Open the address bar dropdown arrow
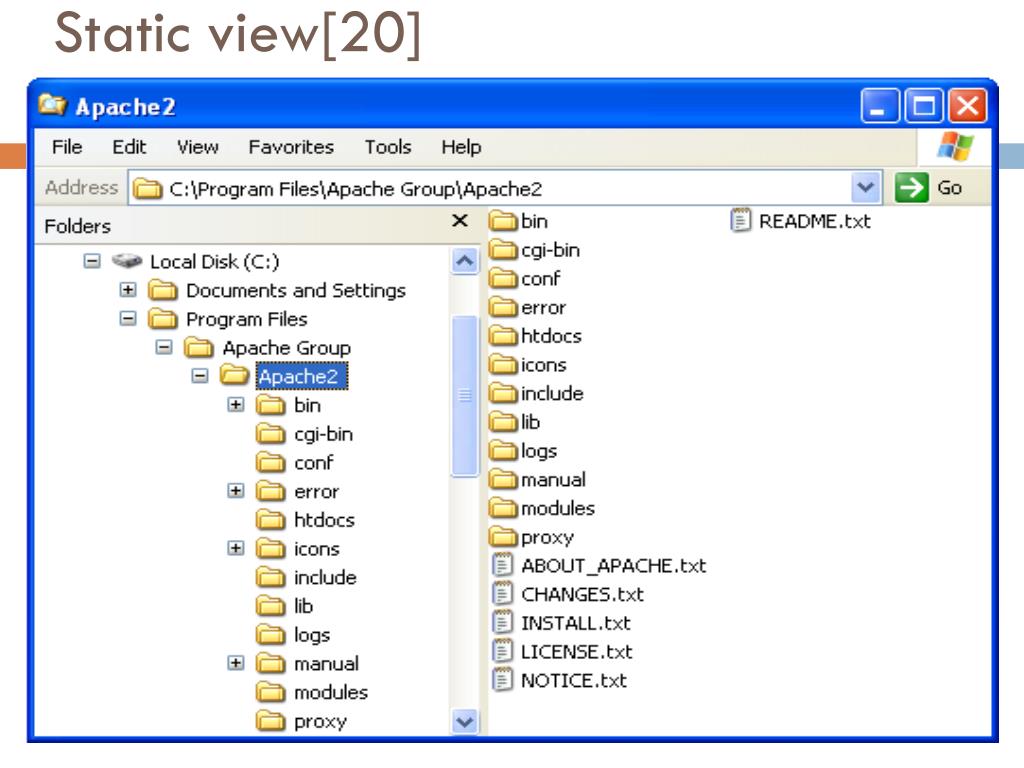Image resolution: width=1024 pixels, height=768 pixels. (x=866, y=188)
